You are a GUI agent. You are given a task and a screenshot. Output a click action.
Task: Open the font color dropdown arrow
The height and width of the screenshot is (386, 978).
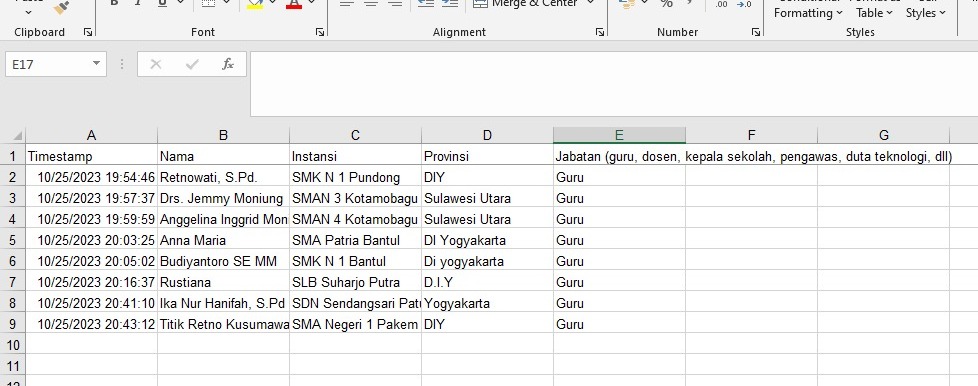311,3
